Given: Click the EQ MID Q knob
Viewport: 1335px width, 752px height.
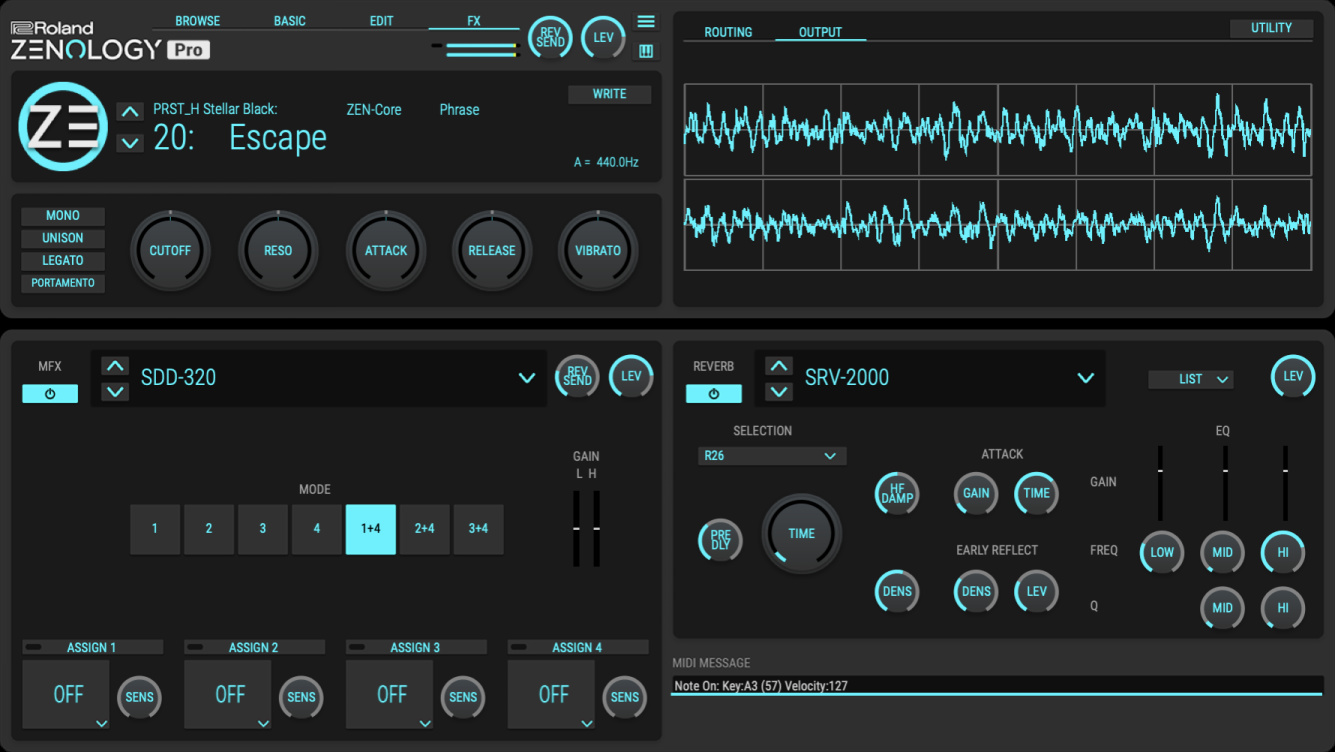Looking at the screenshot, I should point(1222,608).
